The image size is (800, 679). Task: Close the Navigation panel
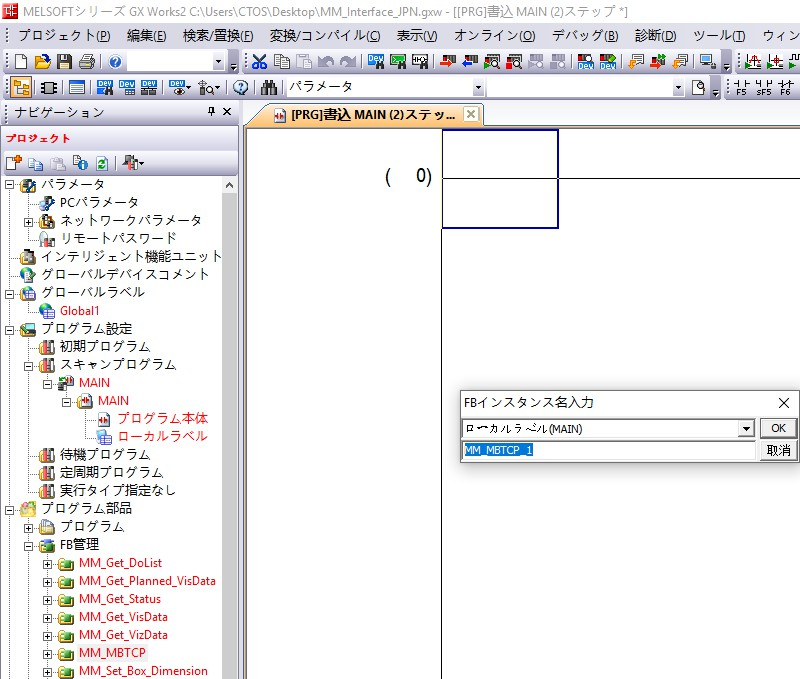tap(227, 111)
